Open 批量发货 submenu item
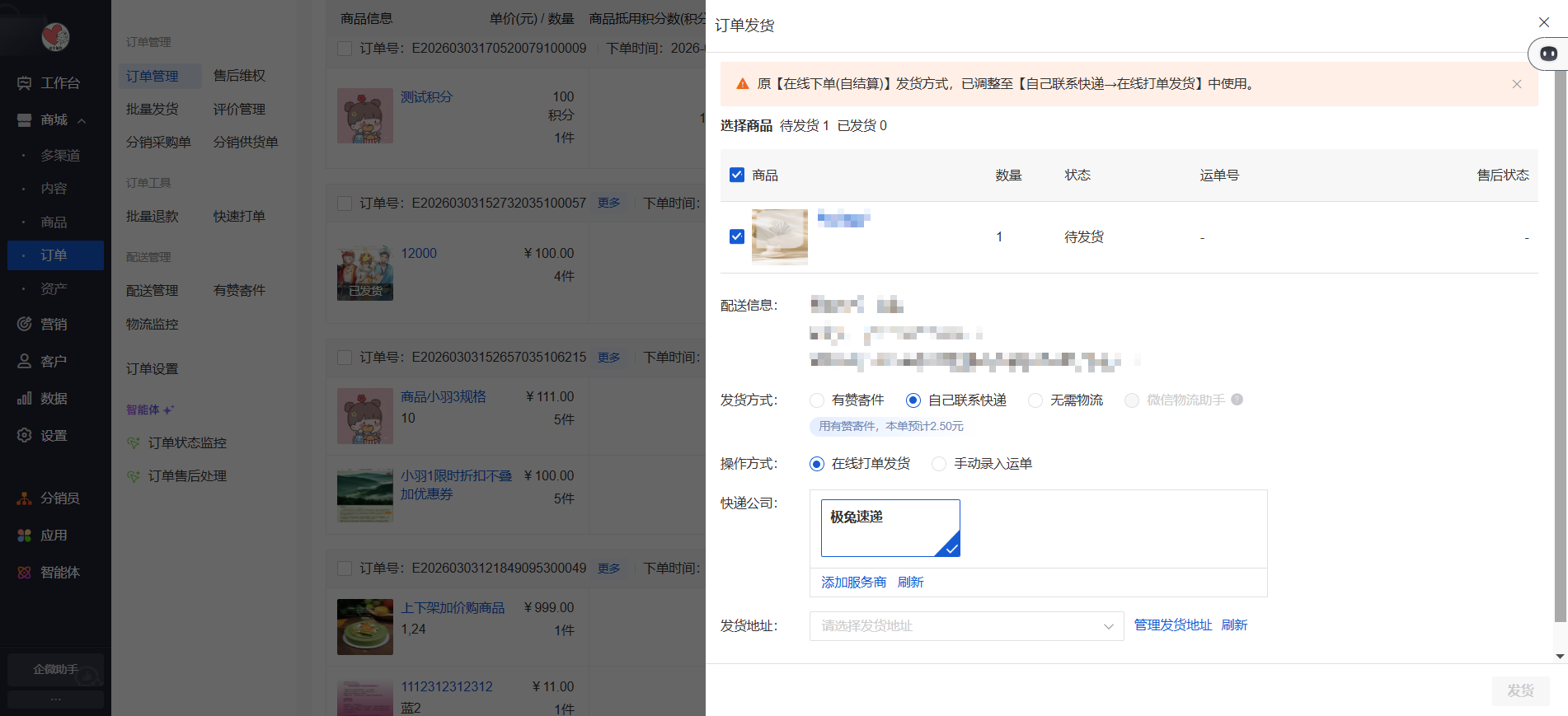Image resolution: width=1568 pixels, height=716 pixels. click(x=153, y=109)
